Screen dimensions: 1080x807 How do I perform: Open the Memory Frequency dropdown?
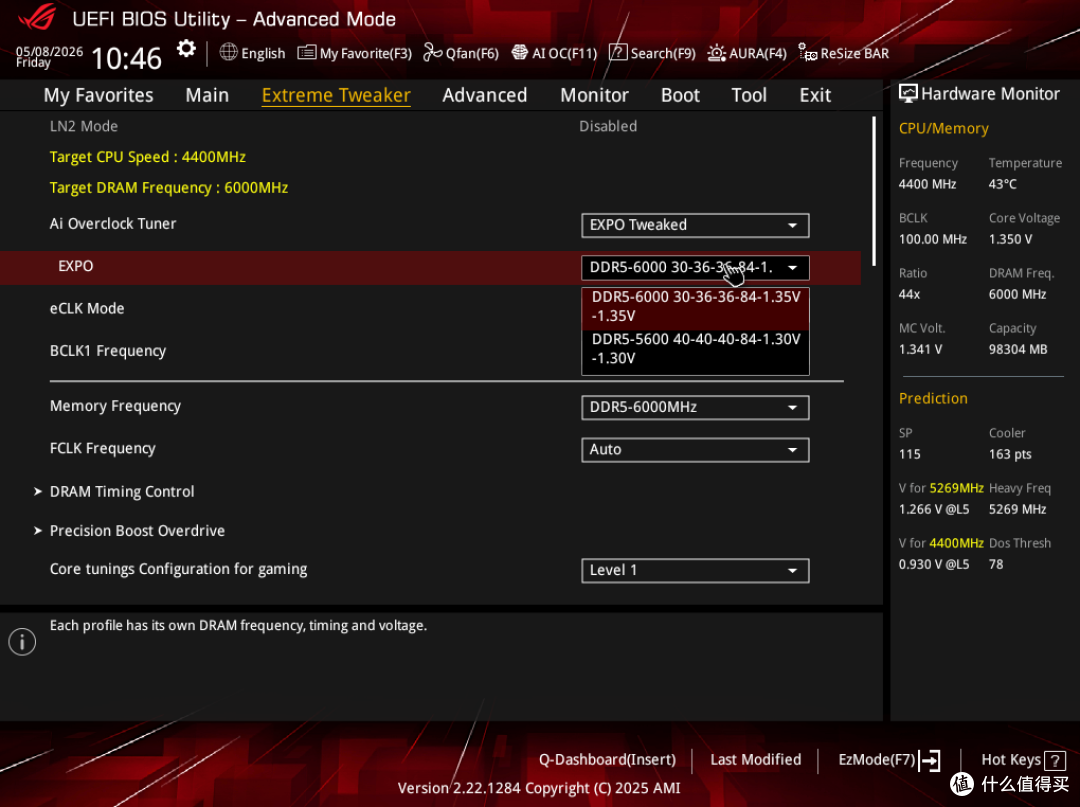click(x=695, y=407)
